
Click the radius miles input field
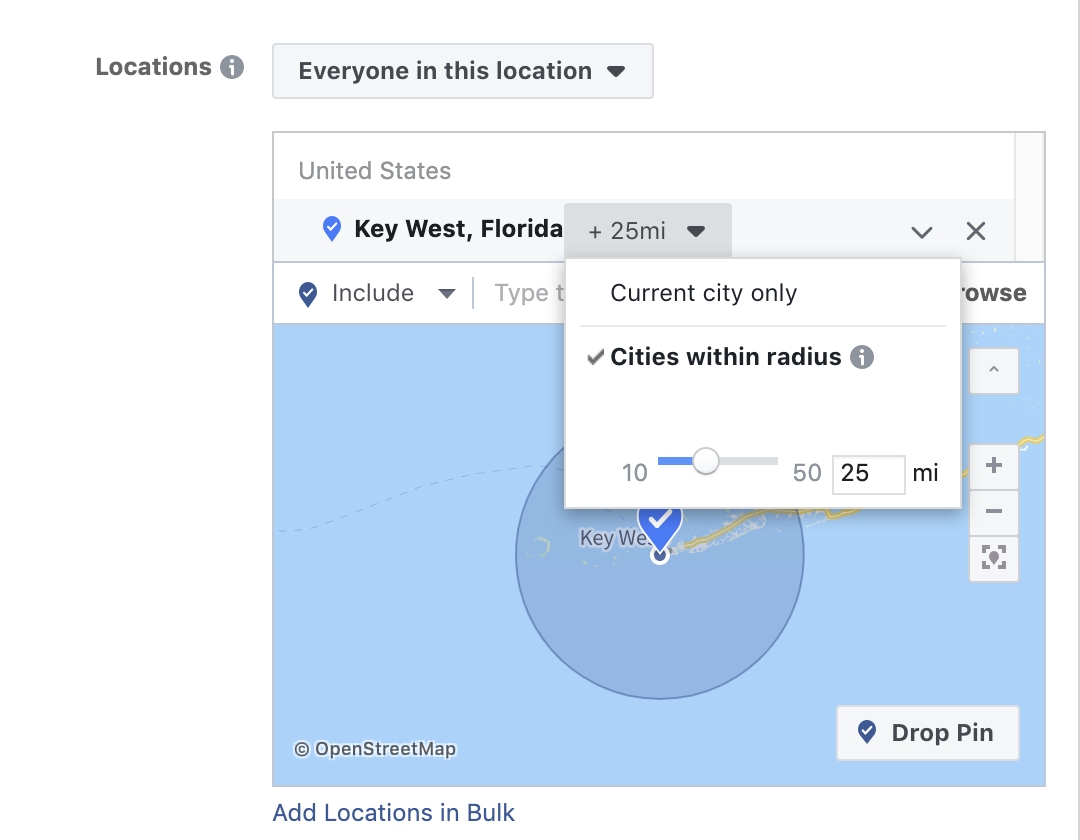point(868,473)
